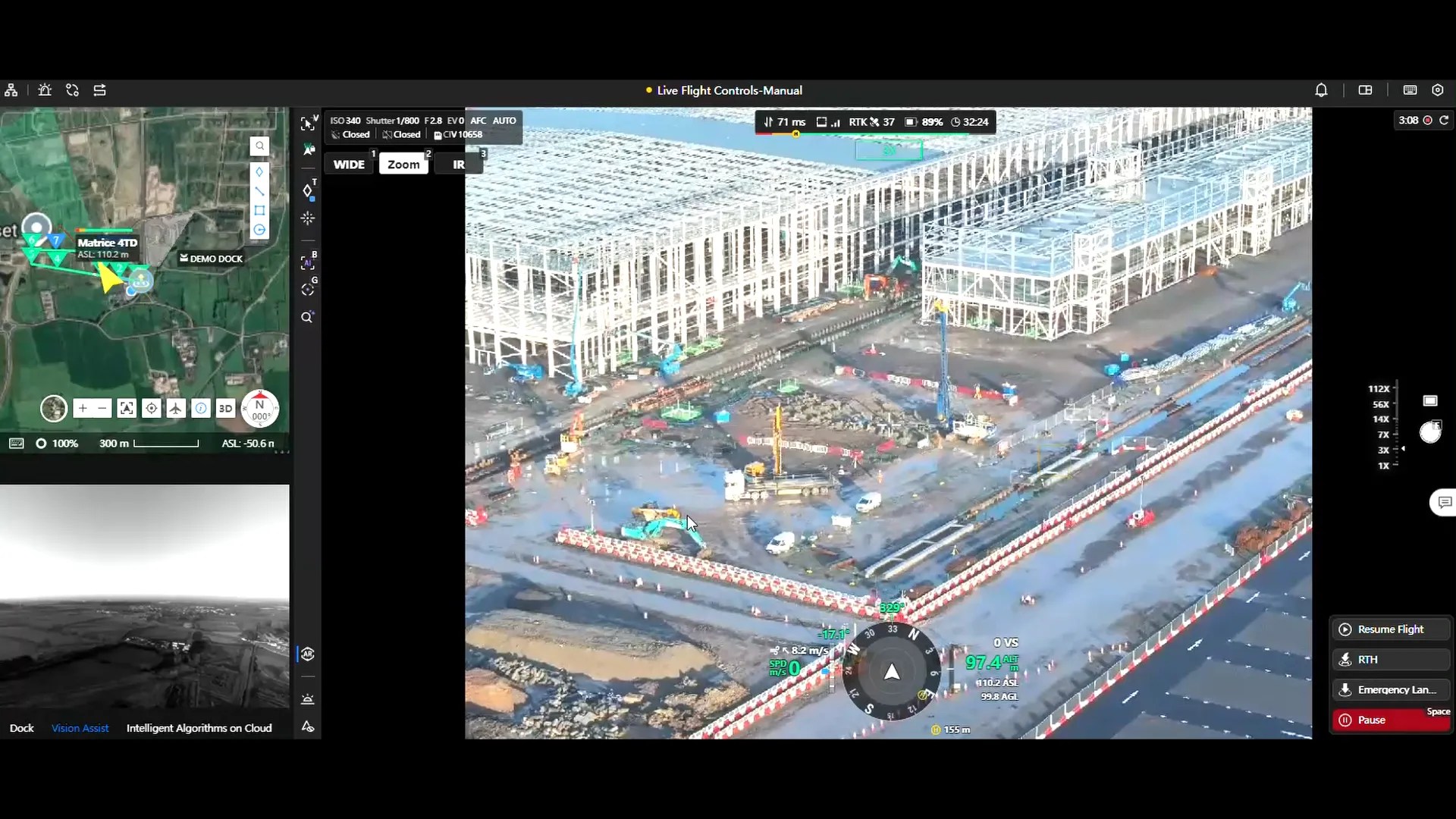This screenshot has width=1456, height=819.
Task: Open the organization structure icon in top-left toolbar
Action: (x=11, y=90)
